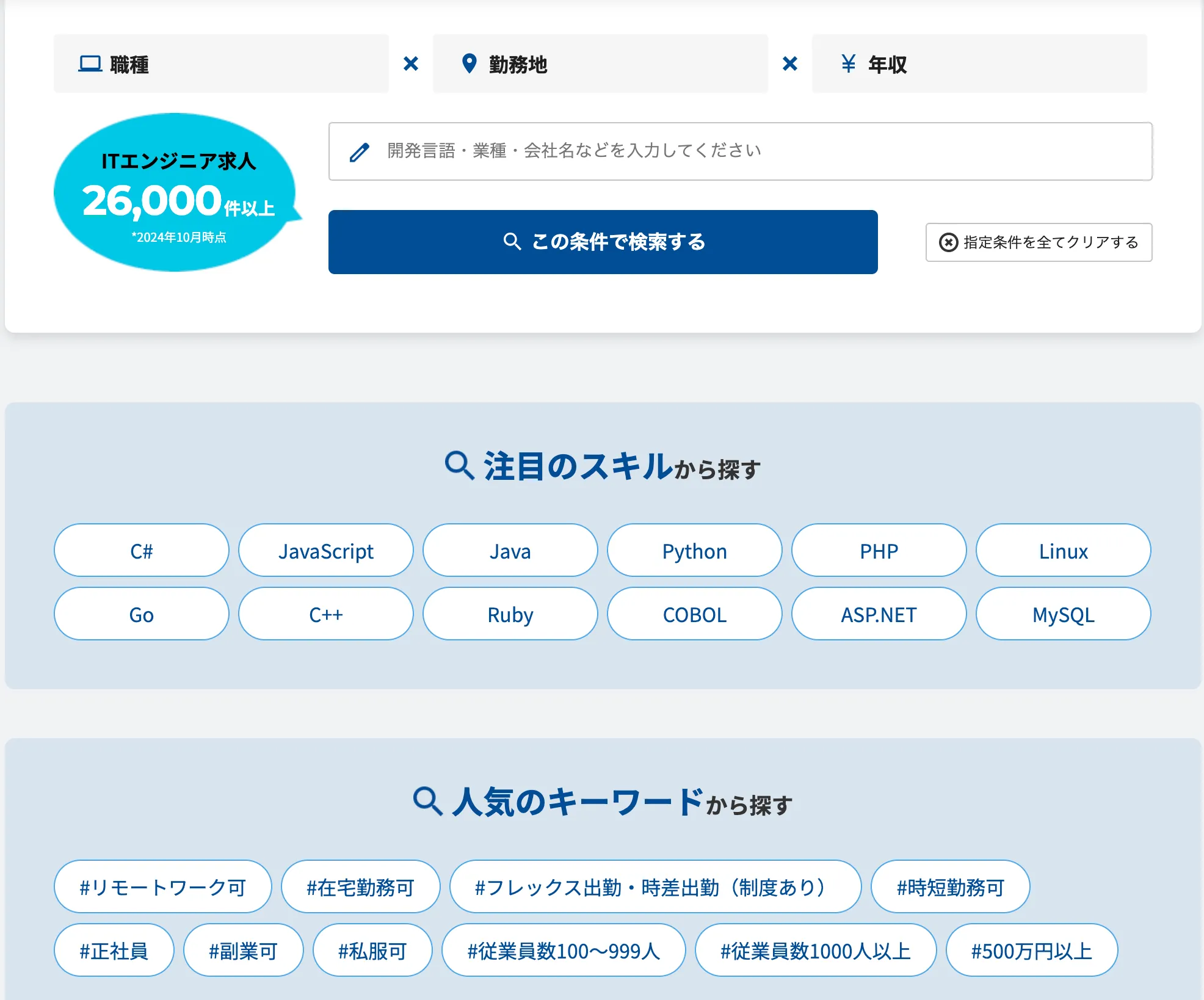Select the MySQL skill tag

pos(1064,614)
